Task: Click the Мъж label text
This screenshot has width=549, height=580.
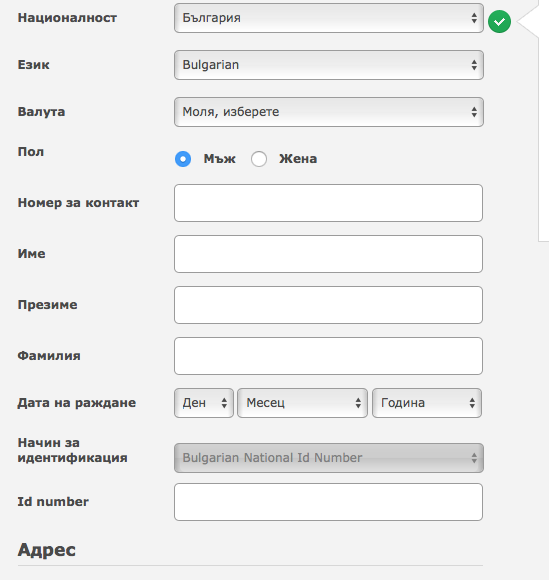Action: pos(219,159)
